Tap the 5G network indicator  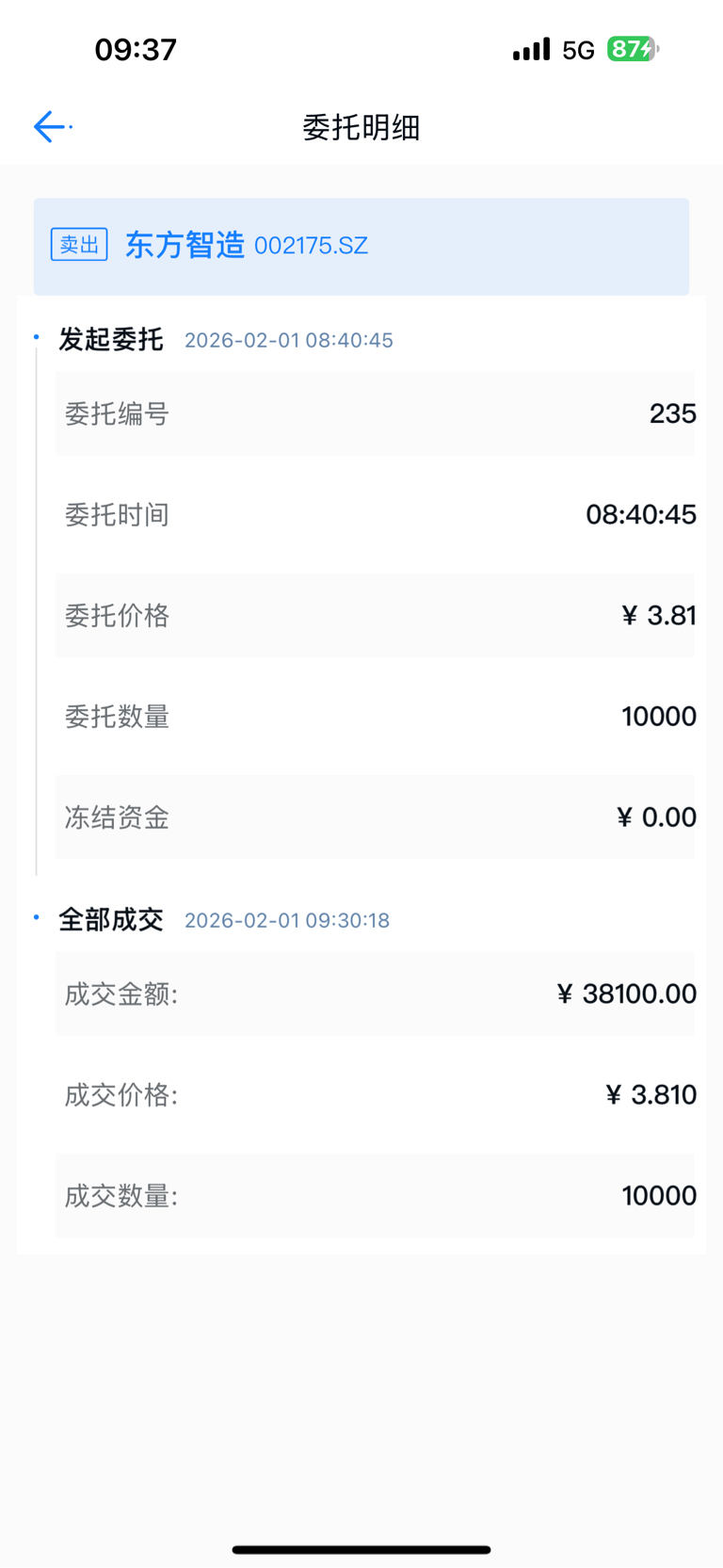coord(579,50)
